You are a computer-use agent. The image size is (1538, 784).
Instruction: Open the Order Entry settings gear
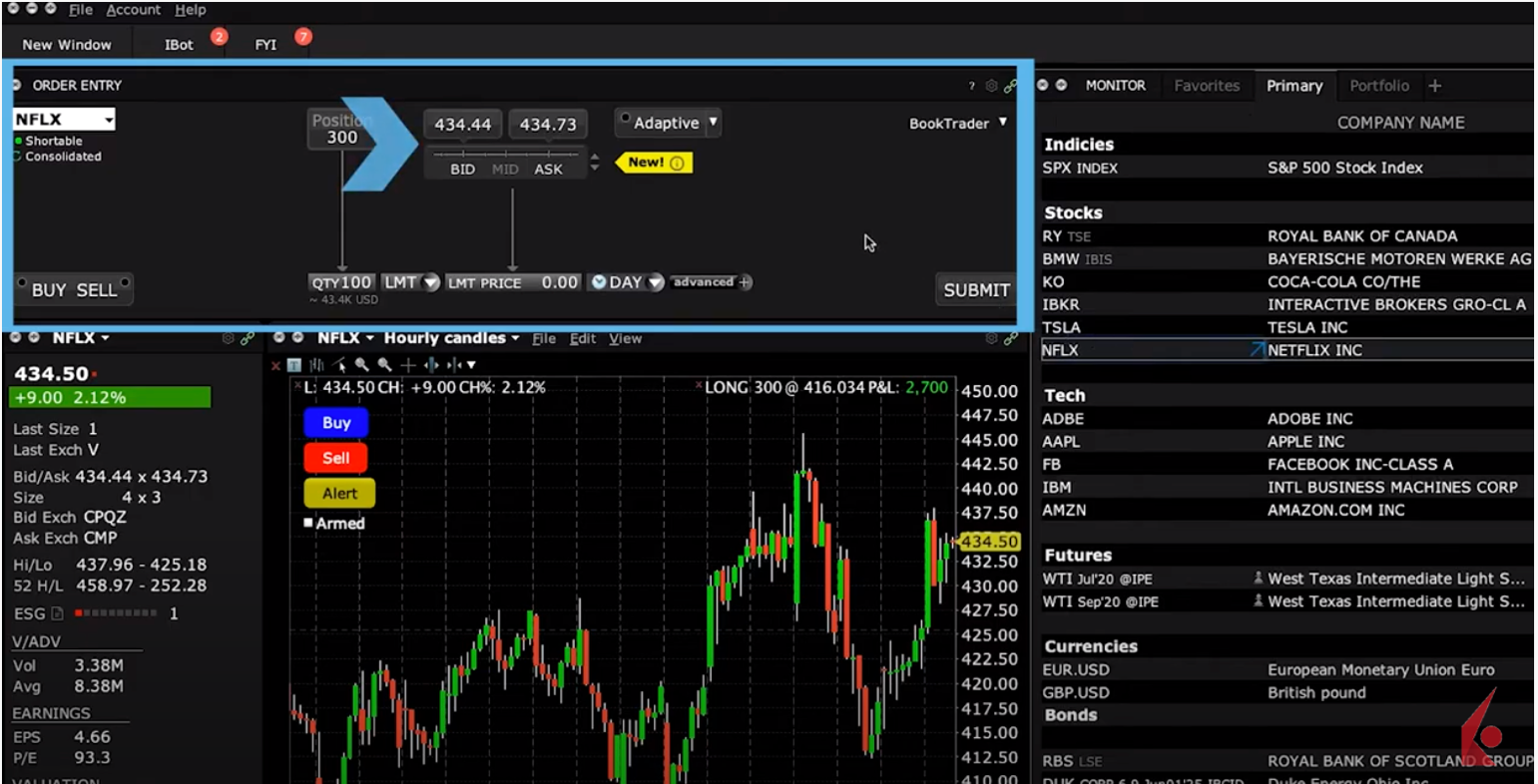click(x=991, y=86)
